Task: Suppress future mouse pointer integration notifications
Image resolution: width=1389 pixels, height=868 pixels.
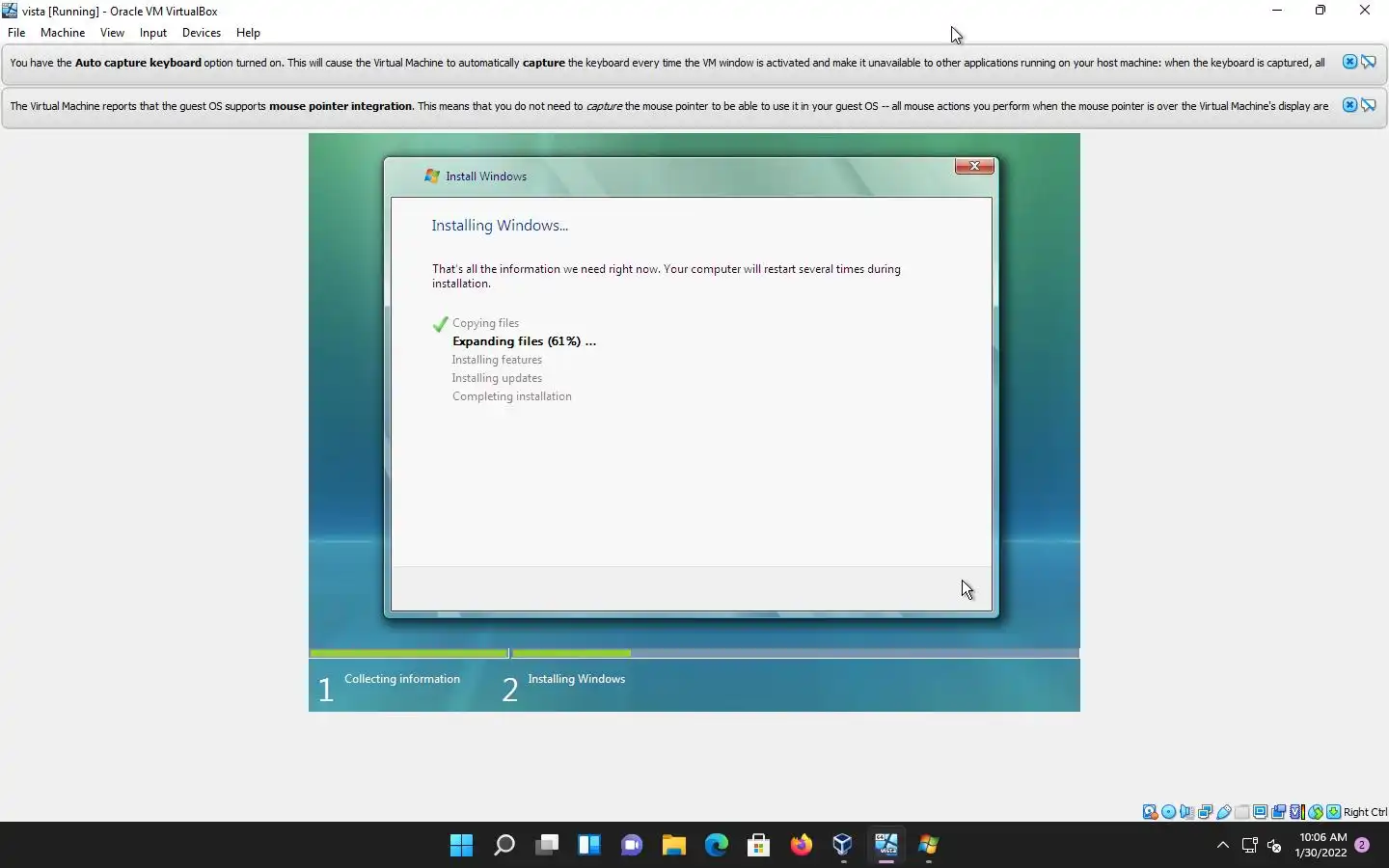Action: pyautogui.click(x=1369, y=105)
